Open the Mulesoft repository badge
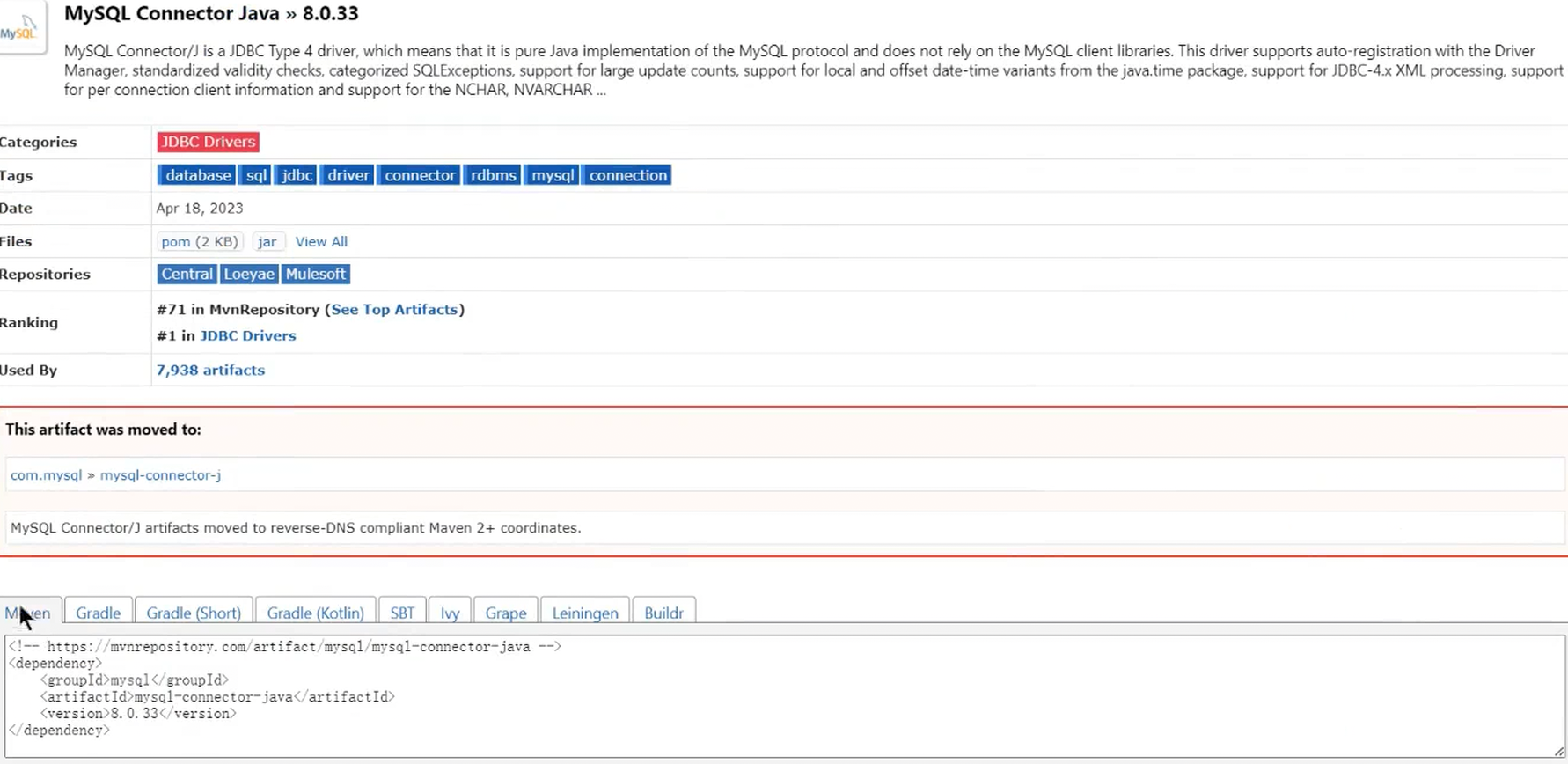Image resolution: width=1568 pixels, height=764 pixels. click(316, 274)
